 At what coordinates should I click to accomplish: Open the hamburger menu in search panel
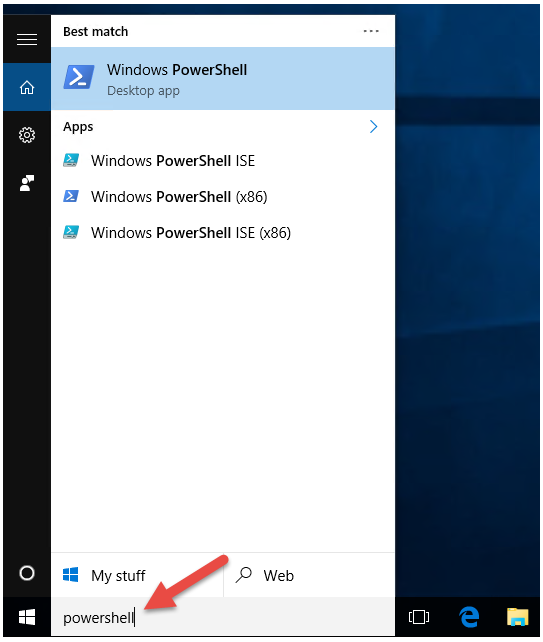coord(27,39)
